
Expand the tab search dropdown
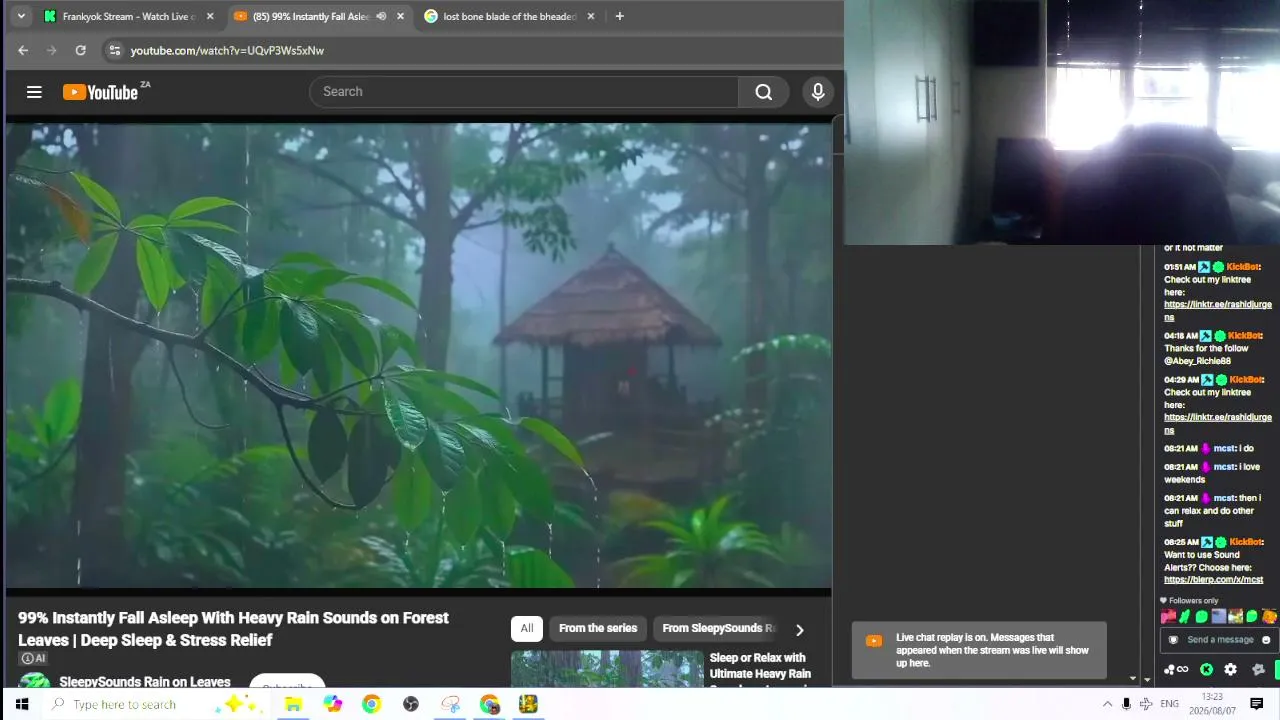pos(21,16)
